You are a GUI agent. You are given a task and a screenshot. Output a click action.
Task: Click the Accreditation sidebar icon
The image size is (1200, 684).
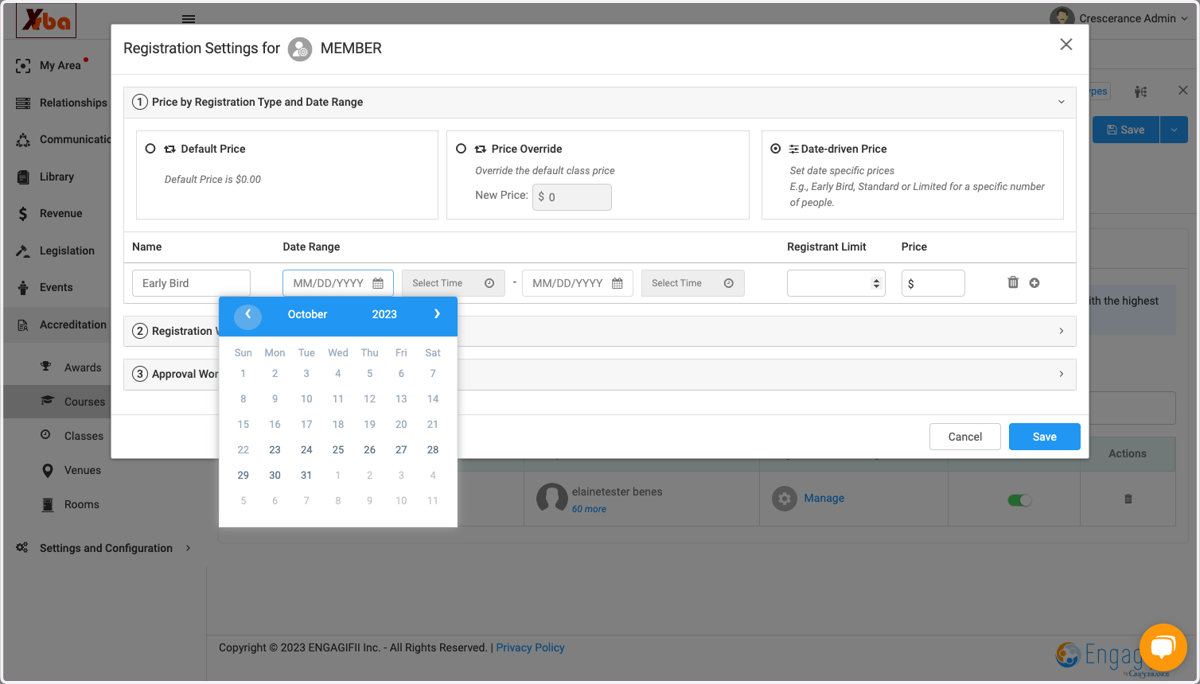23,325
